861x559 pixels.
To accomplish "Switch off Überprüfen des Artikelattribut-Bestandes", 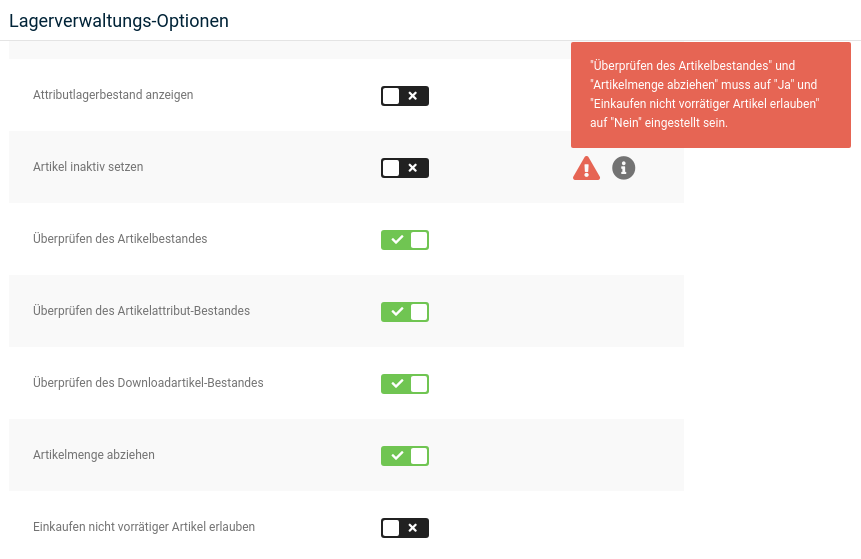I will click(x=405, y=312).
